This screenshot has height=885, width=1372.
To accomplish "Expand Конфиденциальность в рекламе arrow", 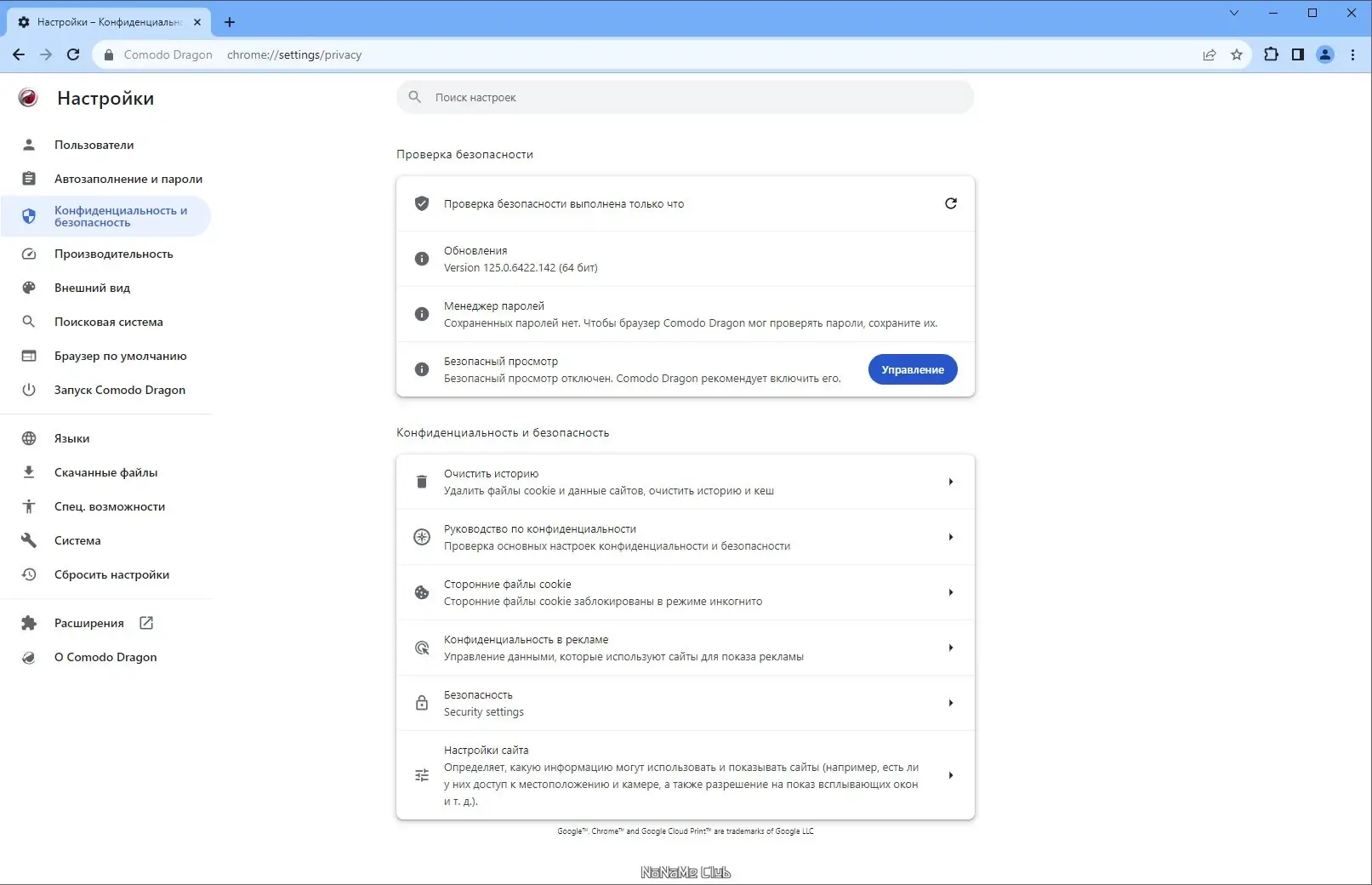I will point(951,648).
